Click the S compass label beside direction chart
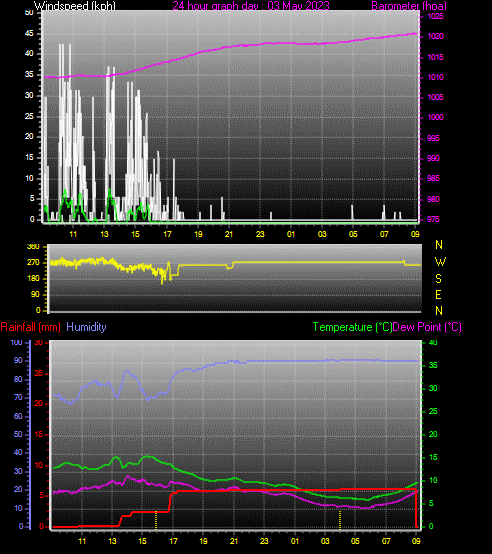Viewport: 492px width, 554px height. coord(439,279)
